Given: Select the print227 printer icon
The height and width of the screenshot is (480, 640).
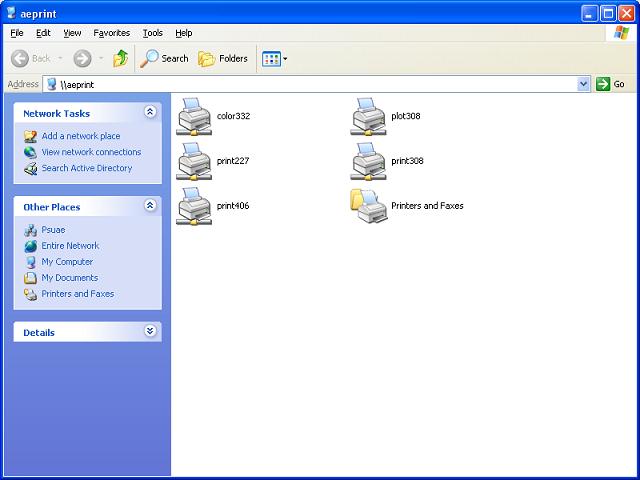Looking at the screenshot, I should (x=194, y=161).
